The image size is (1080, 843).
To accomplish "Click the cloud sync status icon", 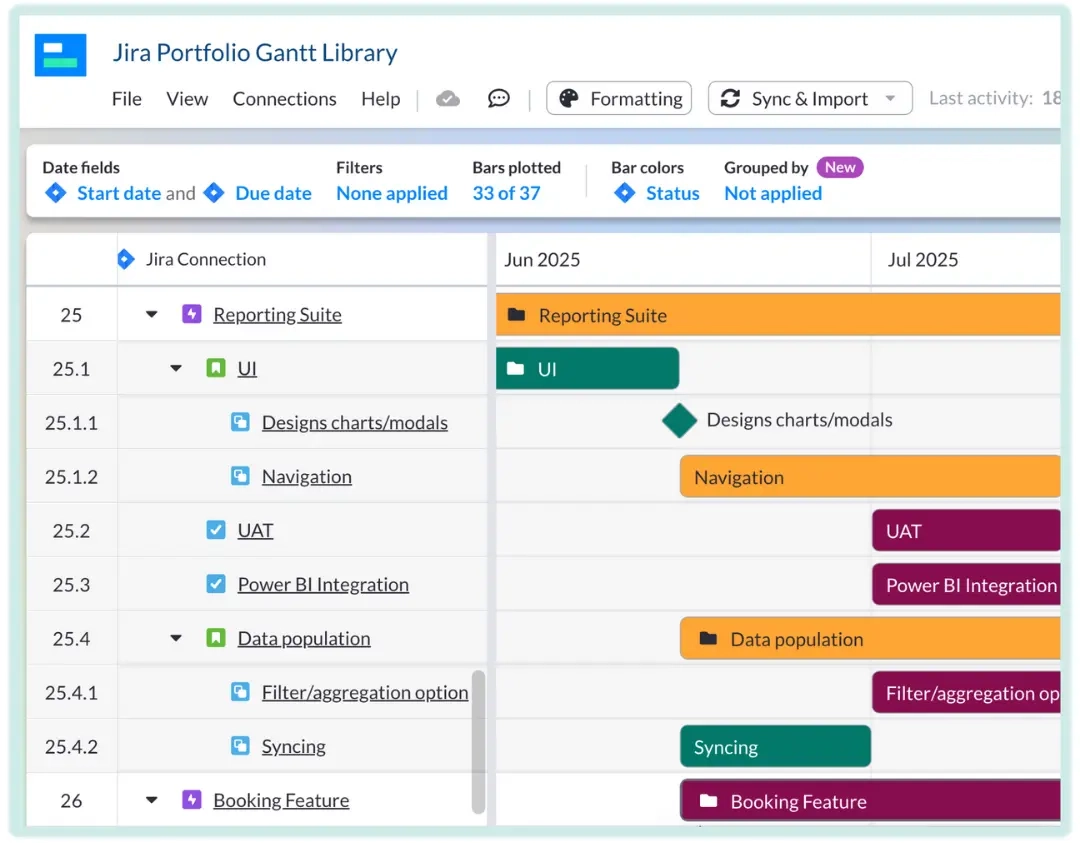I will pyautogui.click(x=448, y=98).
